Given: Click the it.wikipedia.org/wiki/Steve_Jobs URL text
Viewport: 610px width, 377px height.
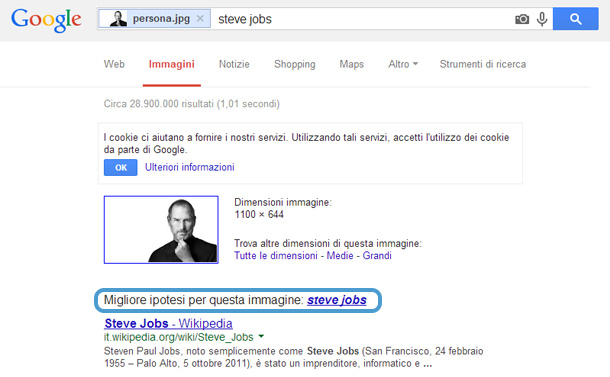Looking at the screenshot, I should point(179,337).
